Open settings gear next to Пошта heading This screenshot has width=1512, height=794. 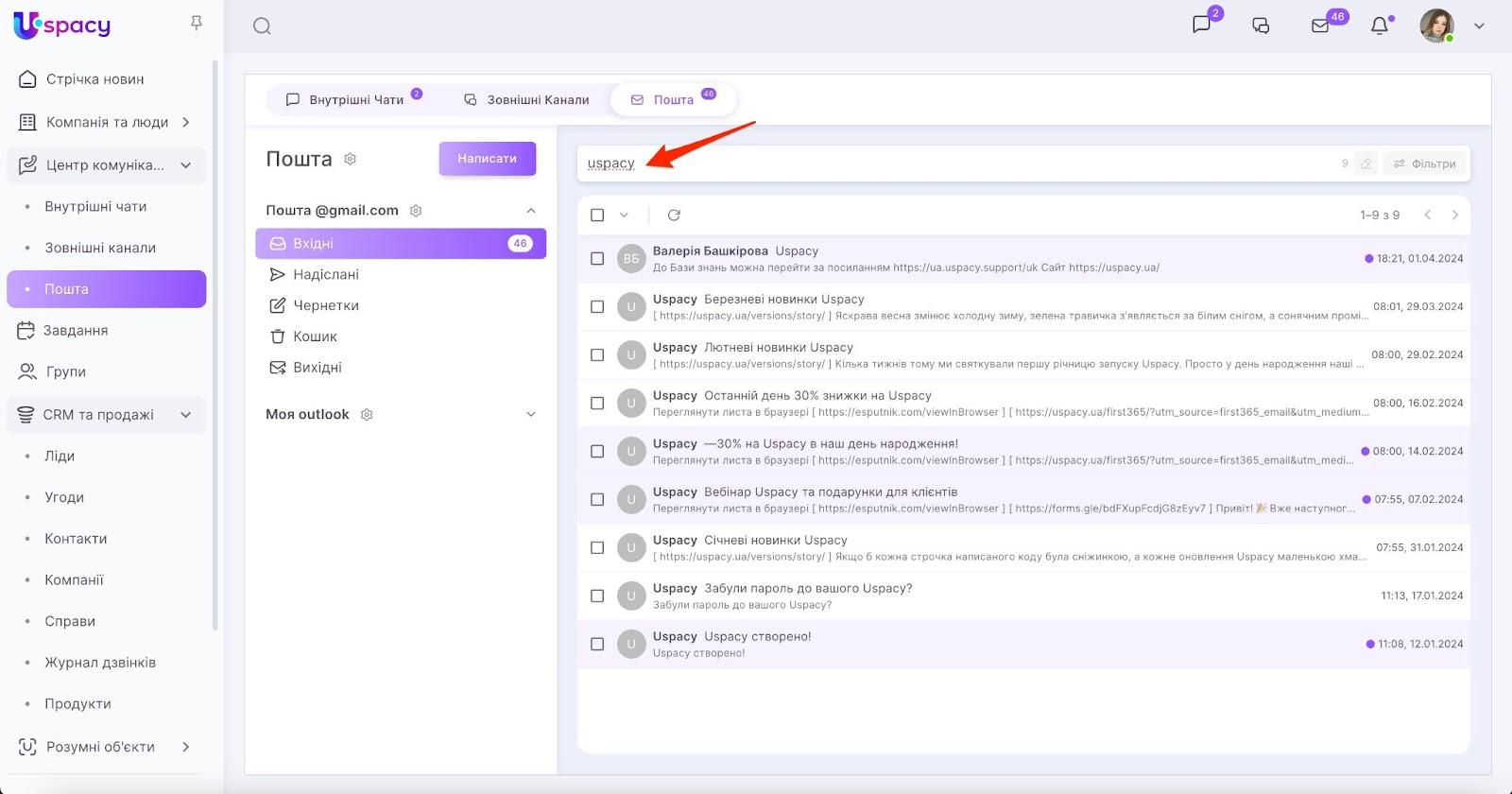(351, 159)
